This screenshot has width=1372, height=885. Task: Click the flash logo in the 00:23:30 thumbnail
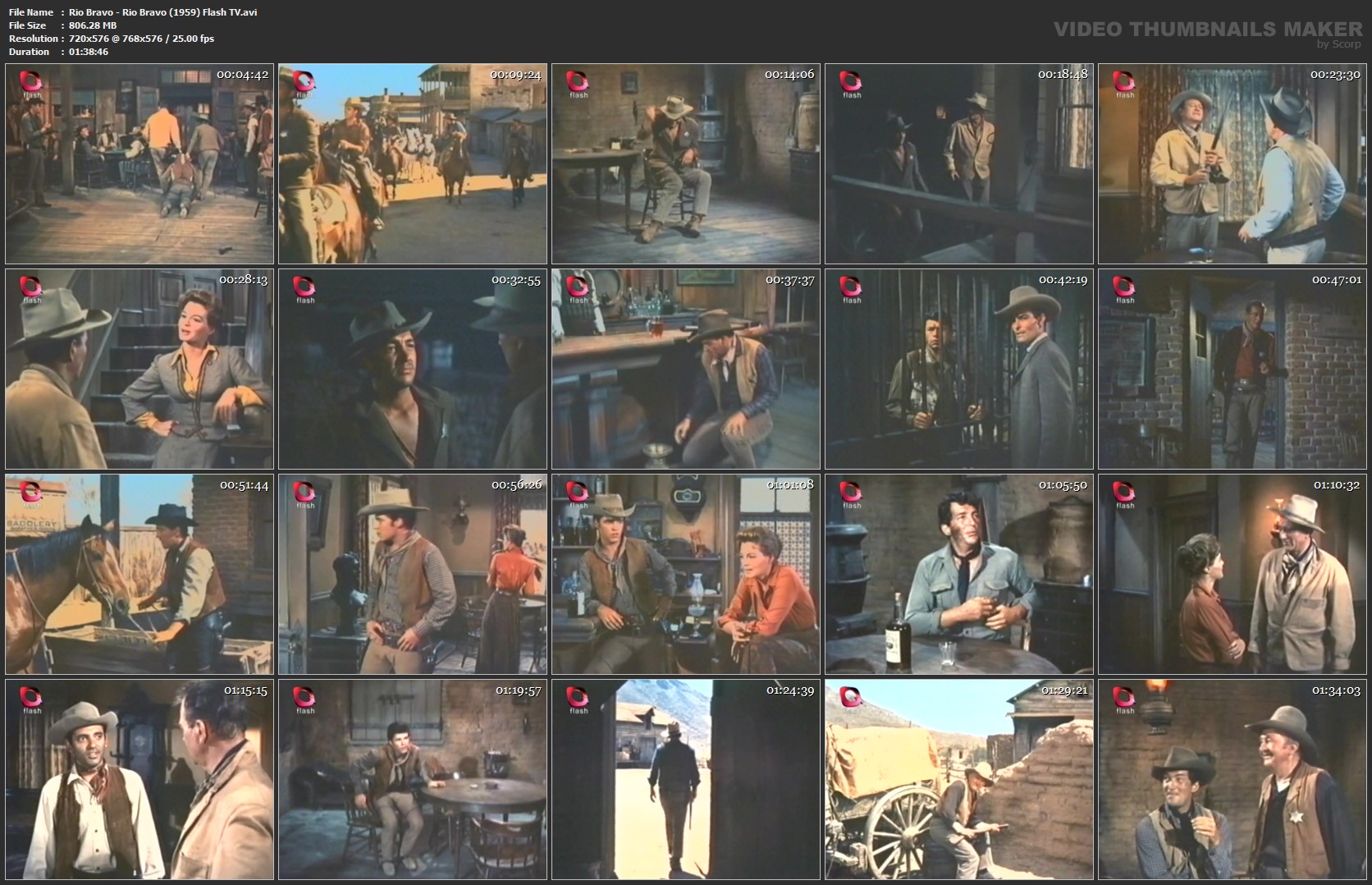[1125, 84]
